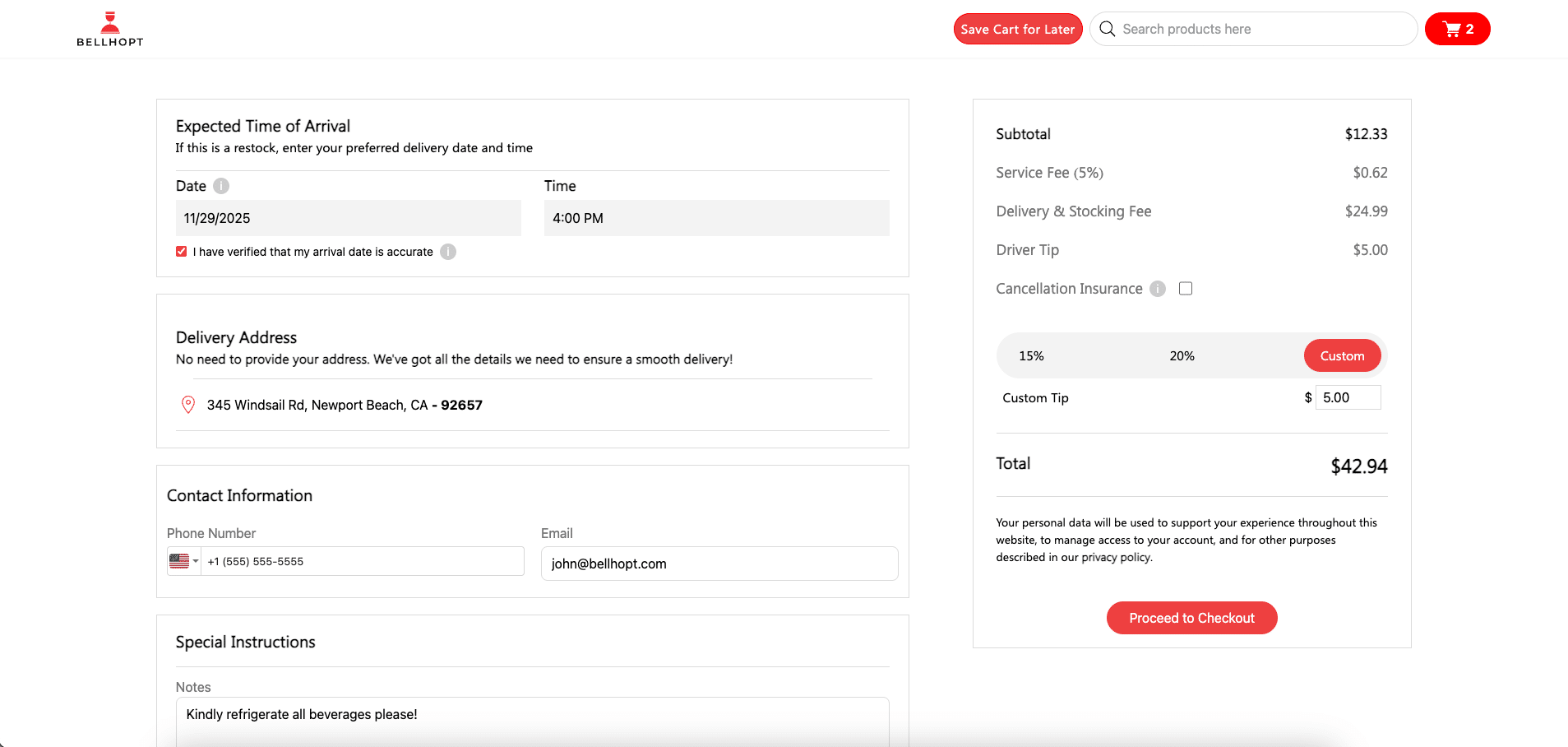
Task: Choose the Custom tip option
Action: (1342, 356)
